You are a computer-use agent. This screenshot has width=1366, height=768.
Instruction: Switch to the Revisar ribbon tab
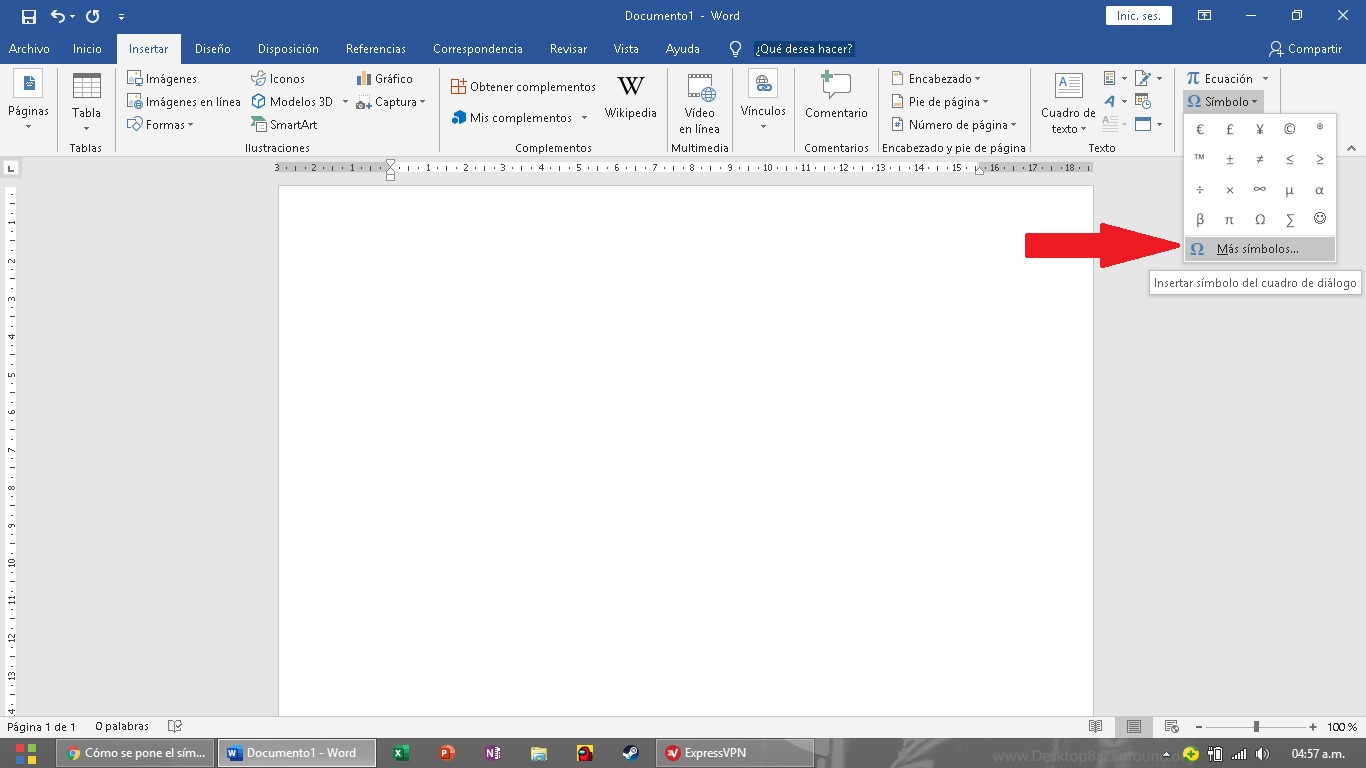click(568, 48)
